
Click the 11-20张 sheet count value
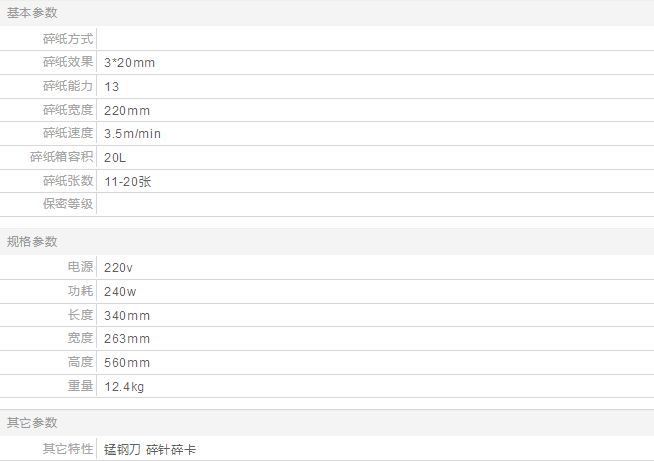(128, 181)
